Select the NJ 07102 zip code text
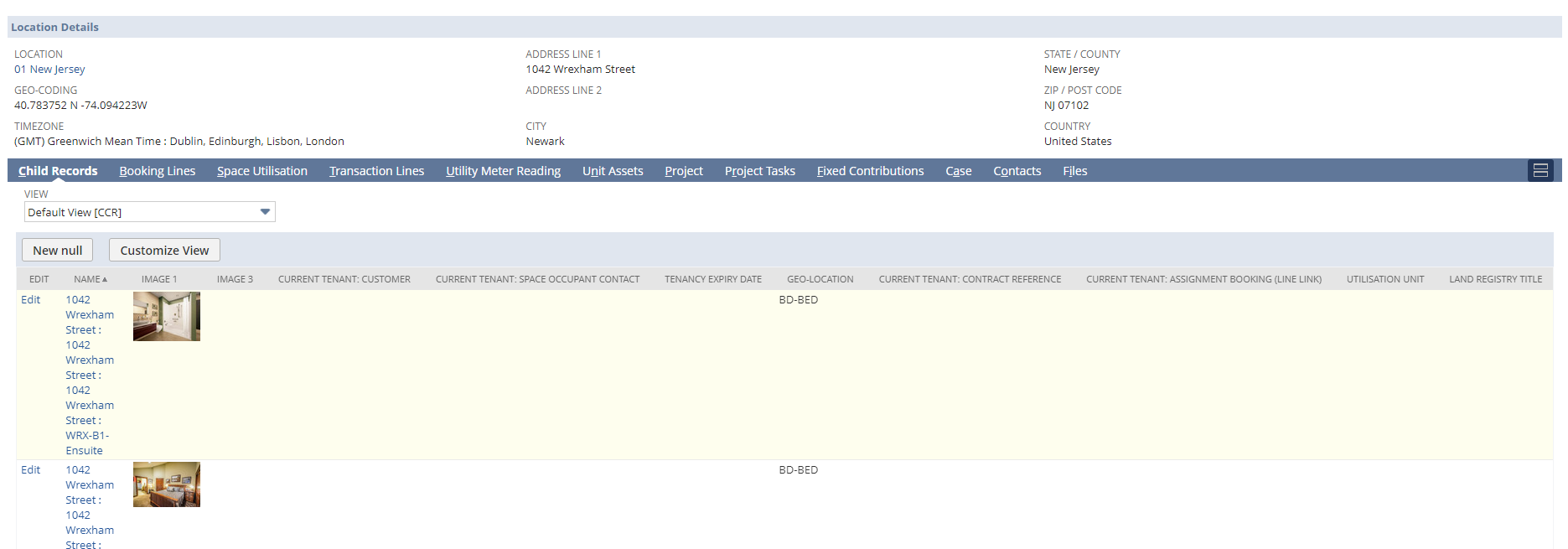This screenshot has width=1568, height=549. (x=1067, y=106)
